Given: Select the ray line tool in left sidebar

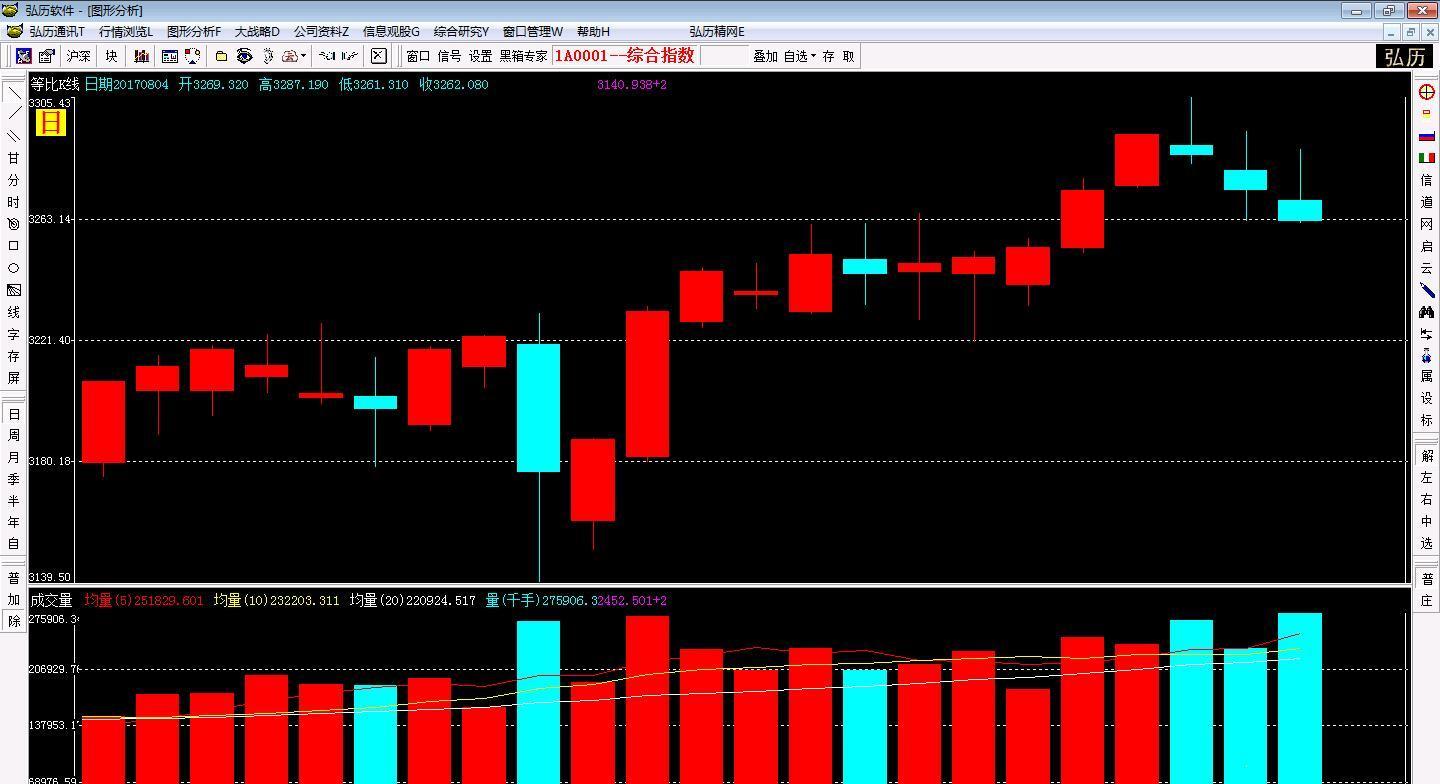Looking at the screenshot, I should [x=13, y=114].
